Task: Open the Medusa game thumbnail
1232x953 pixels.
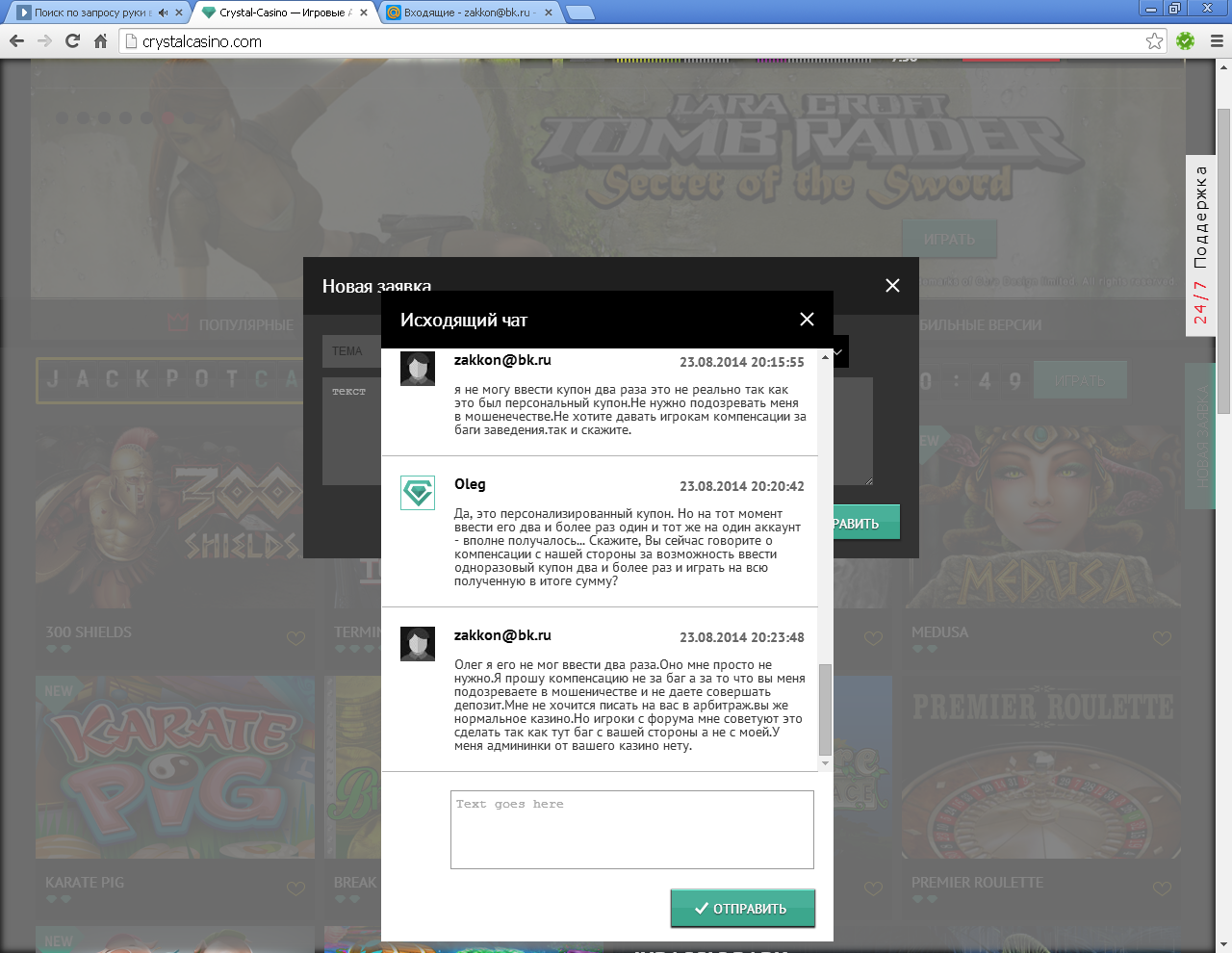Action: 1041,518
